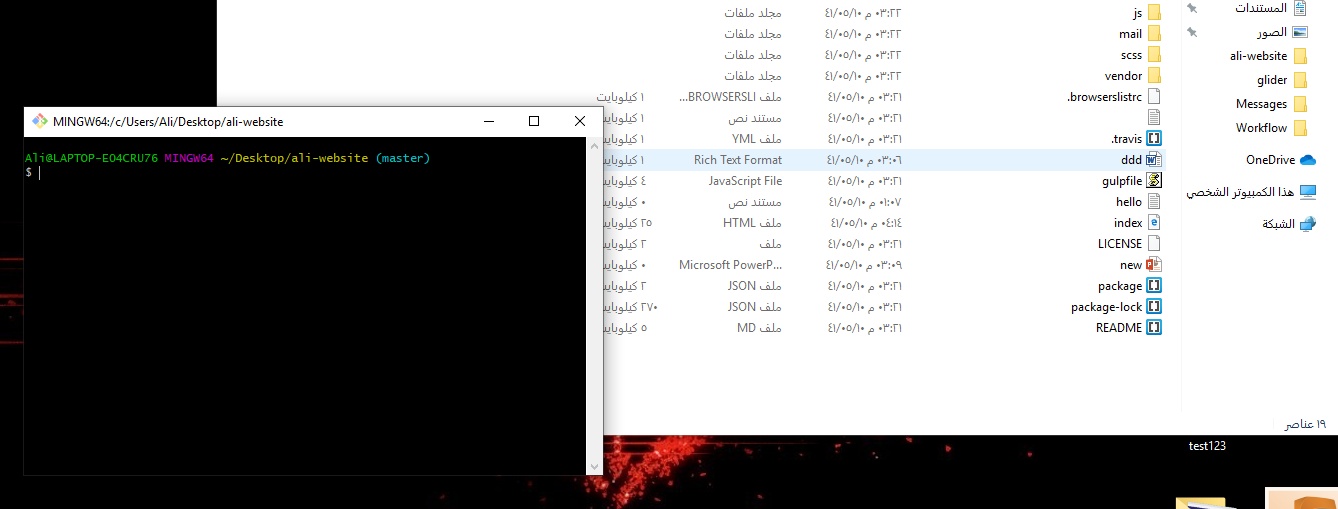The image size is (1338, 509).
Task: Select the hello text file icon
Action: (x=1154, y=202)
